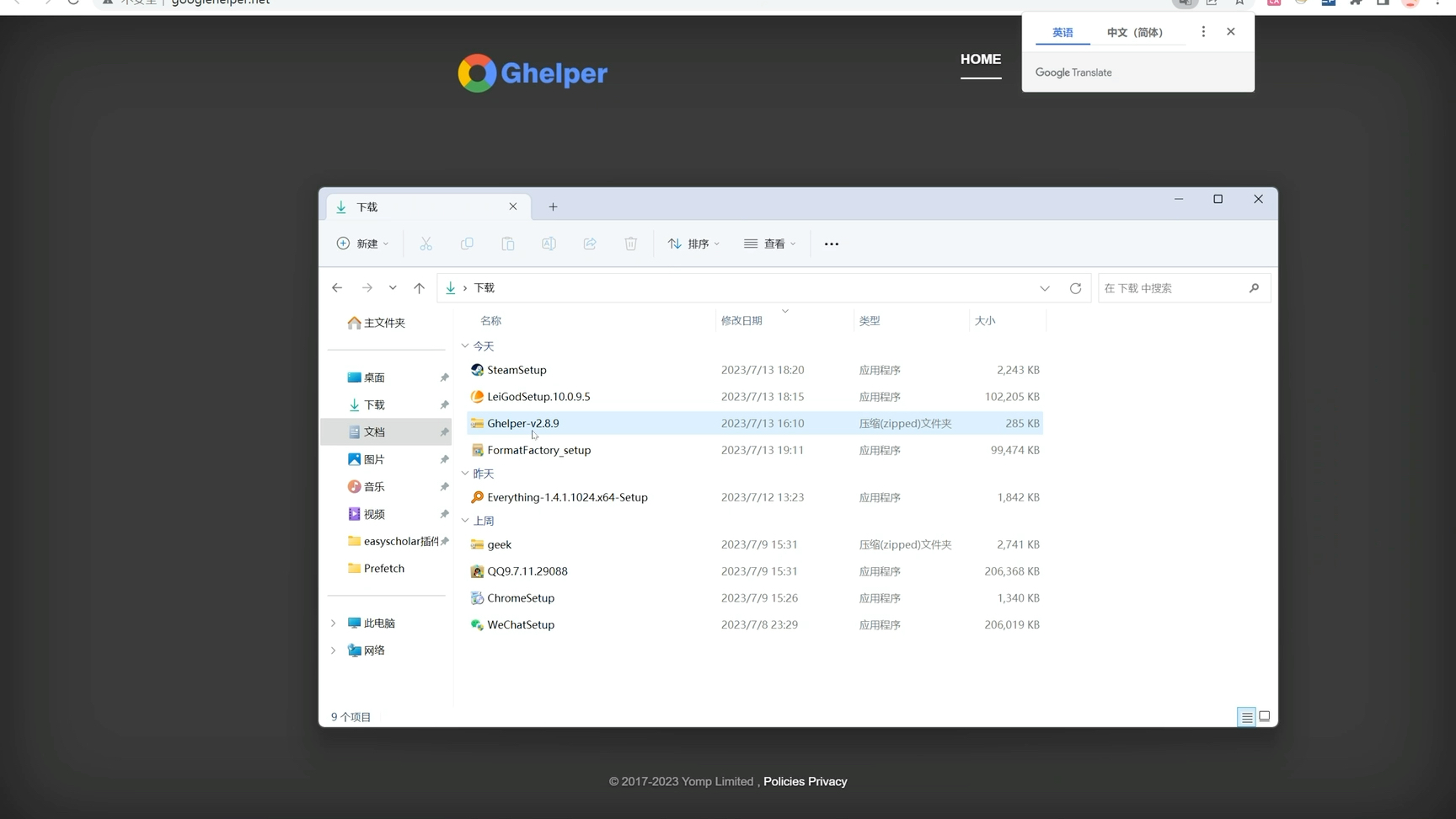Select the Cut tool in the toolbar

[426, 244]
